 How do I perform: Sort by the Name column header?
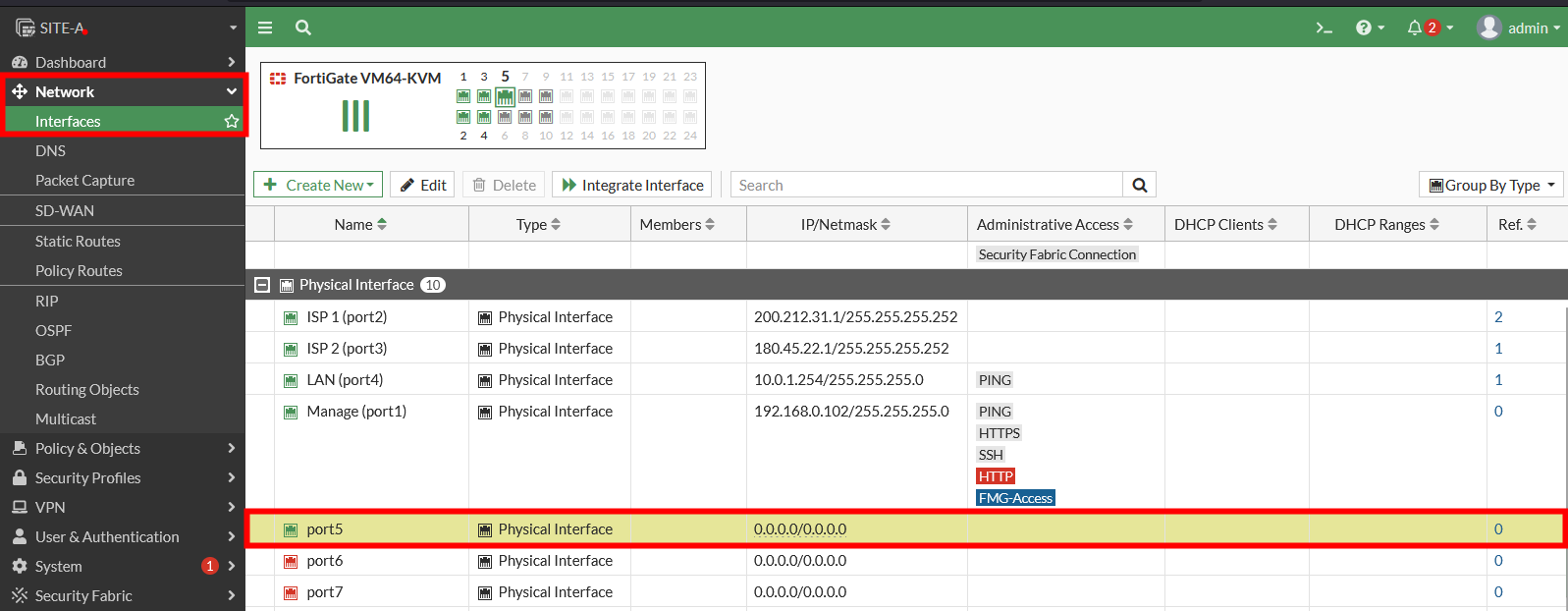coord(360,224)
